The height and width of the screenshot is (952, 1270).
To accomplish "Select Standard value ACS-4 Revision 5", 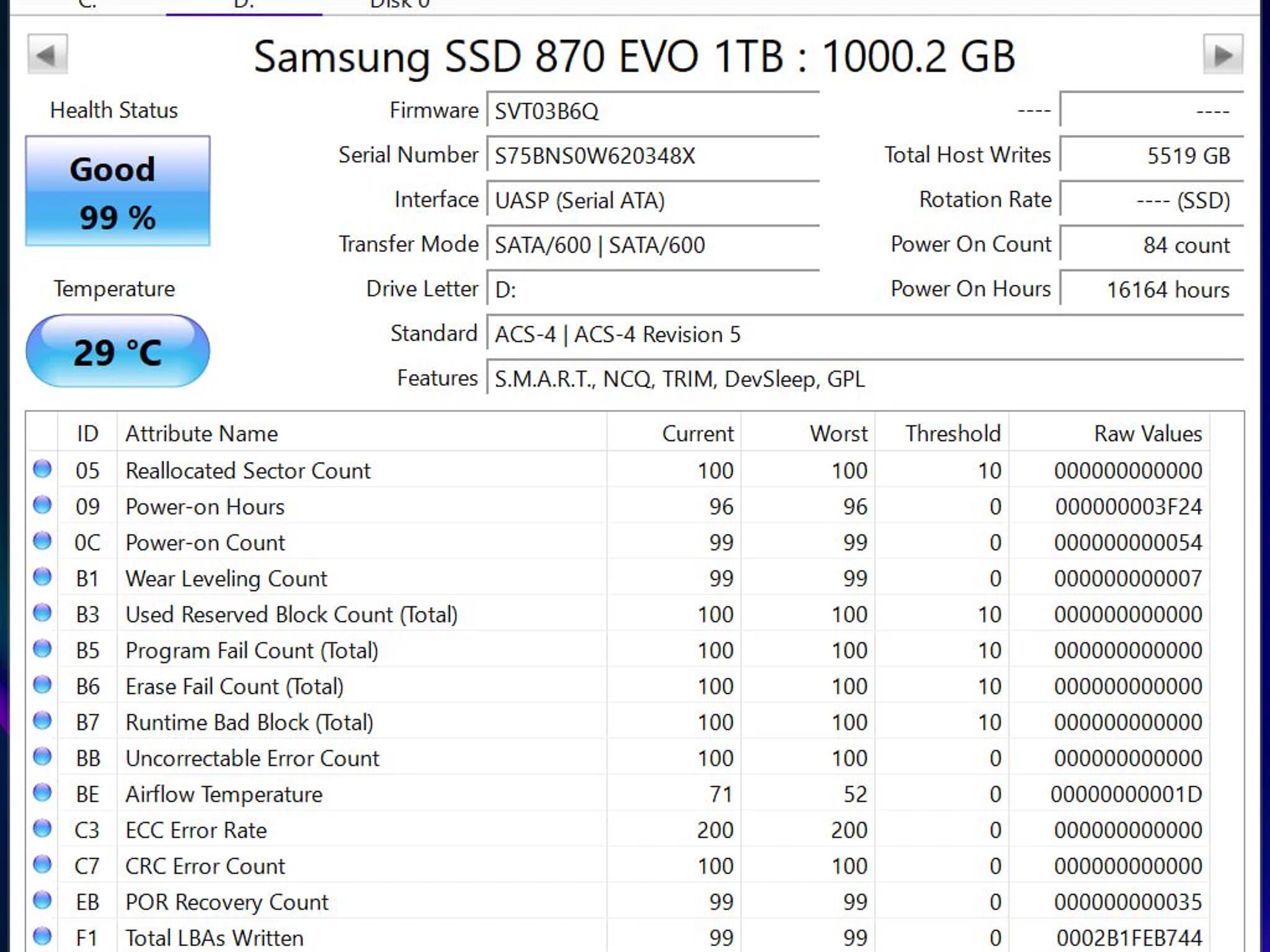I will 657,335.
